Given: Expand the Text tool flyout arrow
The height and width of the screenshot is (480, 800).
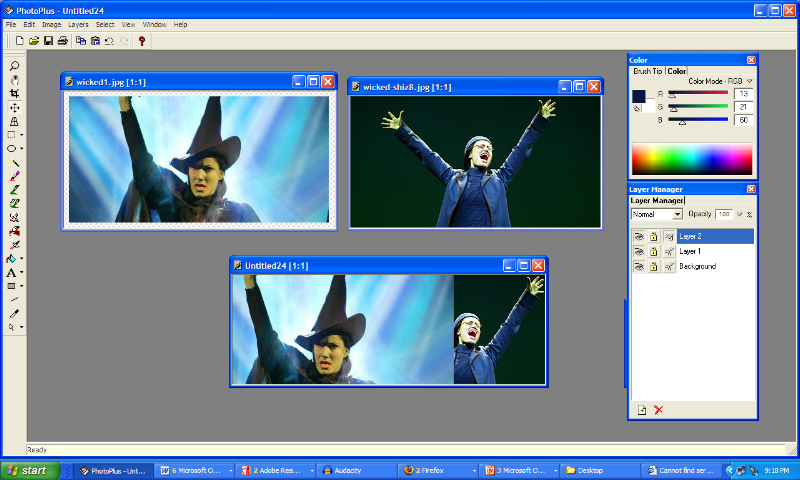Looking at the screenshot, I should [21, 272].
